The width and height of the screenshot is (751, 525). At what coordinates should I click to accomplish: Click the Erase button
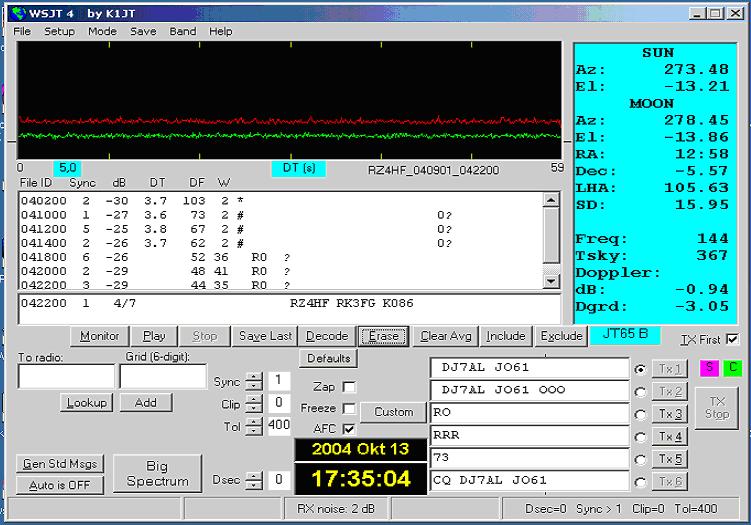coord(384,336)
